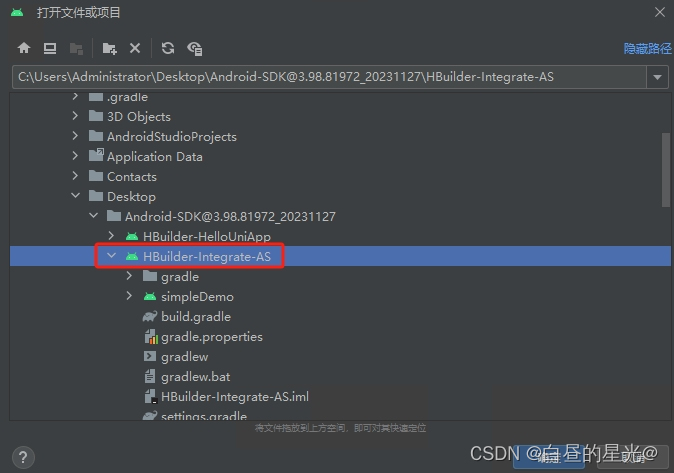Image resolution: width=674 pixels, height=473 pixels.
Task: Close the 打开文件或项目 dialog
Action: pos(660,12)
